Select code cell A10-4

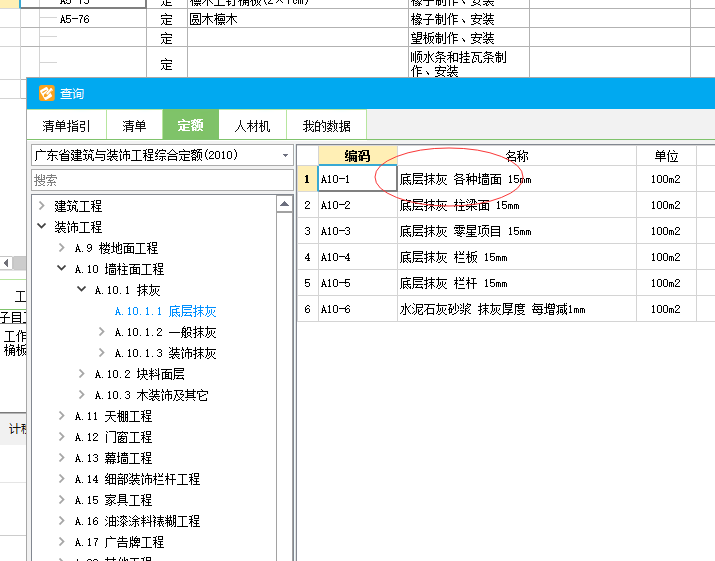click(x=358, y=257)
